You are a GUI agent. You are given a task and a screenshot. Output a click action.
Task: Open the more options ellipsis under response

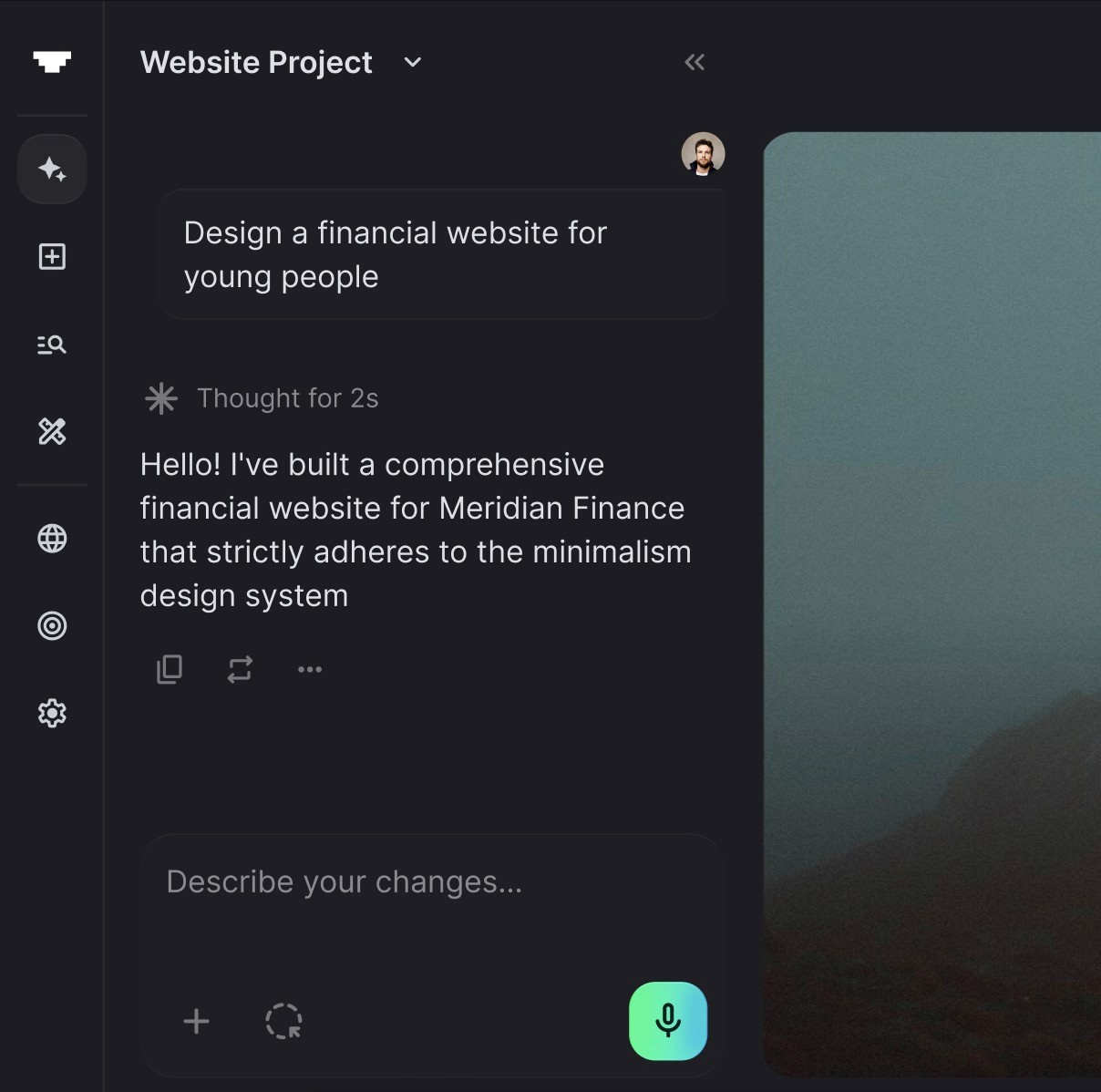(310, 669)
